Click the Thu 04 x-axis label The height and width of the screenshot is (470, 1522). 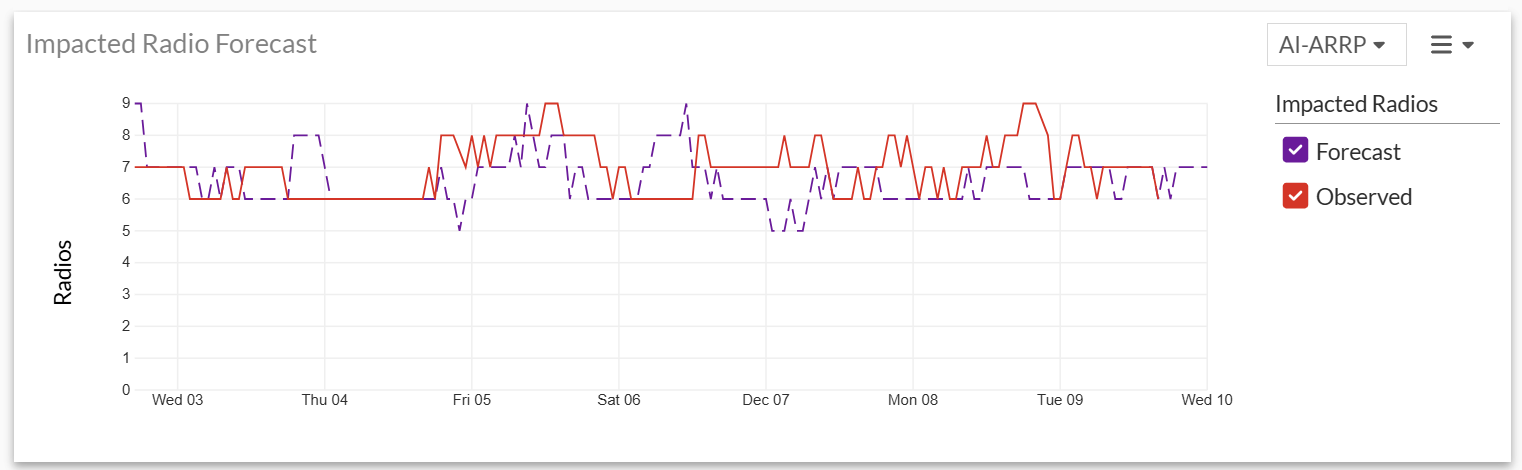tap(325, 400)
